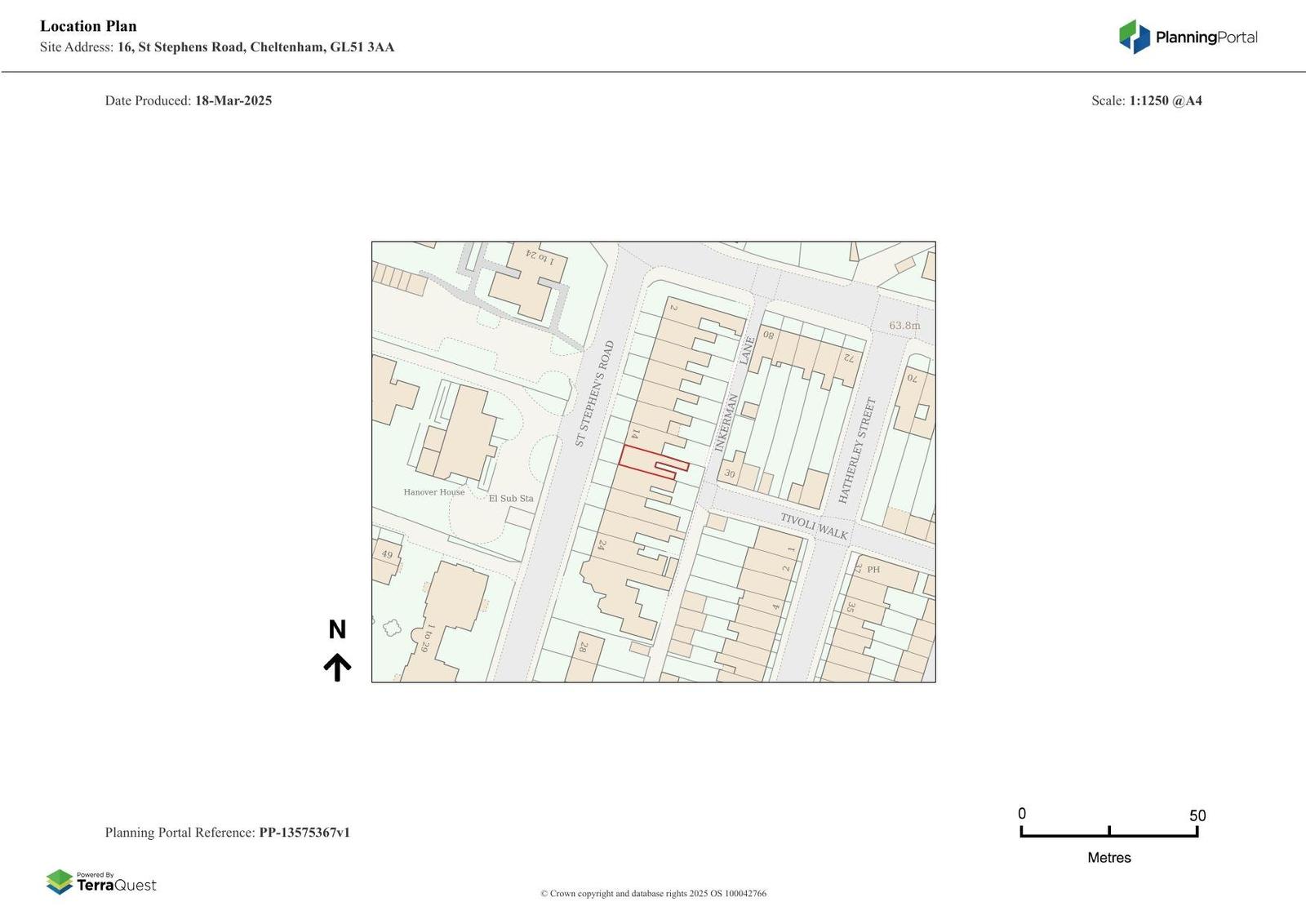1306x924 pixels.
Task: Click the Hanover House label
Action: tap(434, 492)
